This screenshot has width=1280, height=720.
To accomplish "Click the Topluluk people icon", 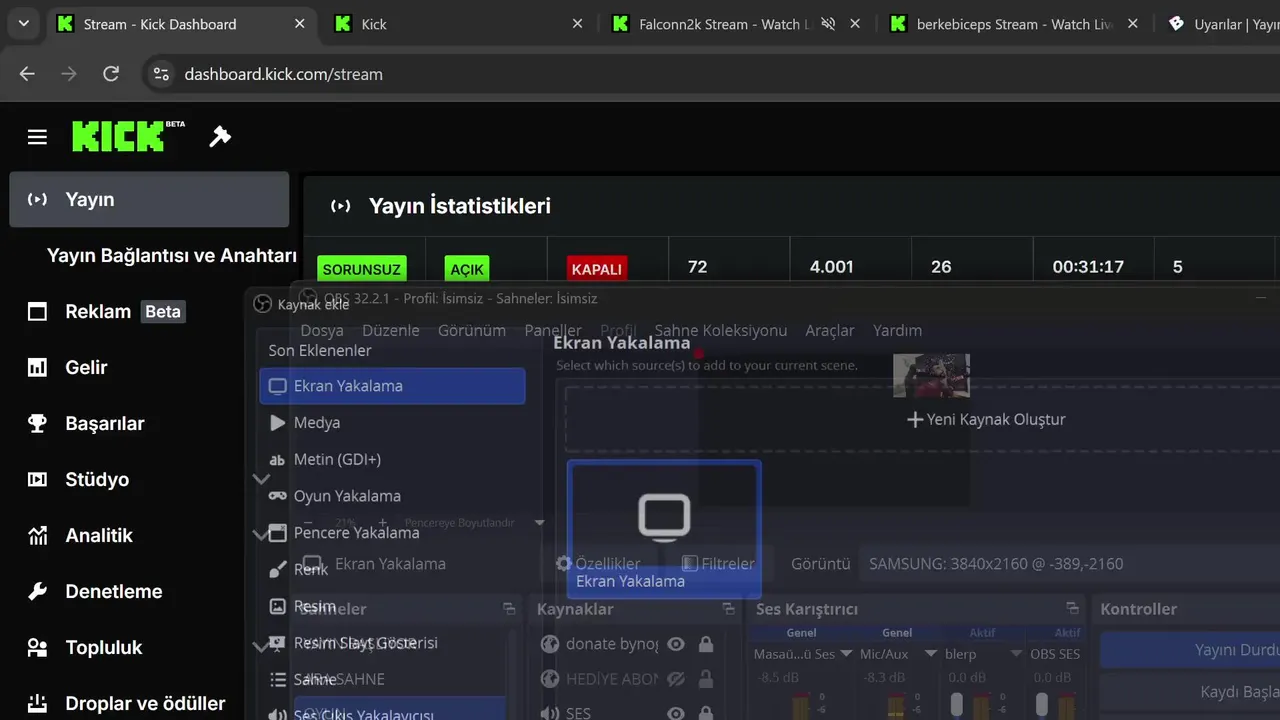I will click(37, 648).
